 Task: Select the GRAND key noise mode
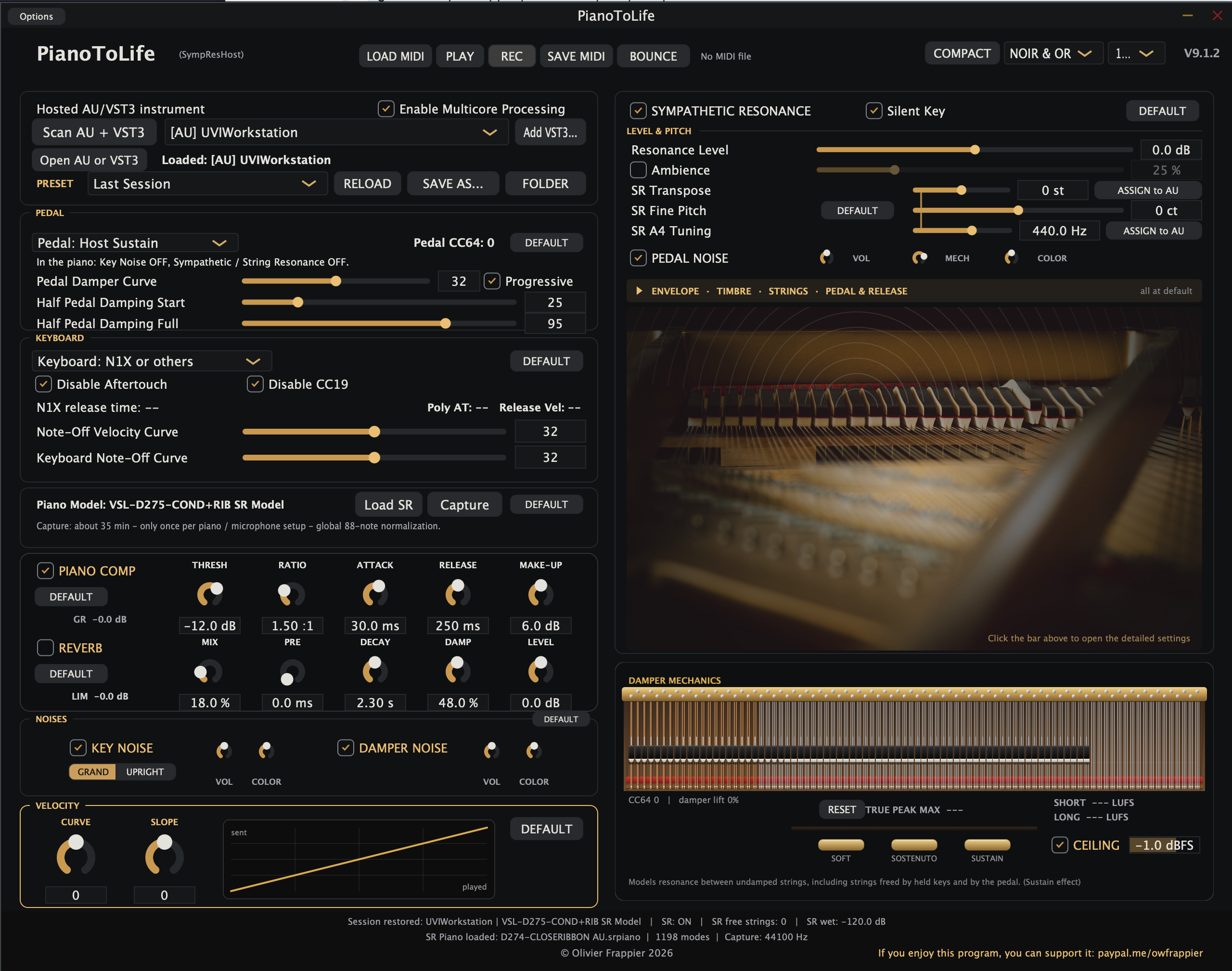[93, 771]
